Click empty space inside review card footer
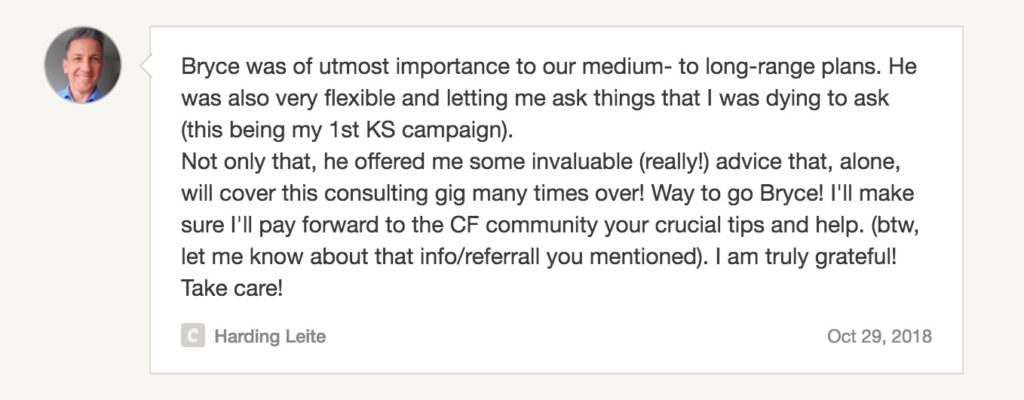The image size is (1024, 400). point(575,337)
